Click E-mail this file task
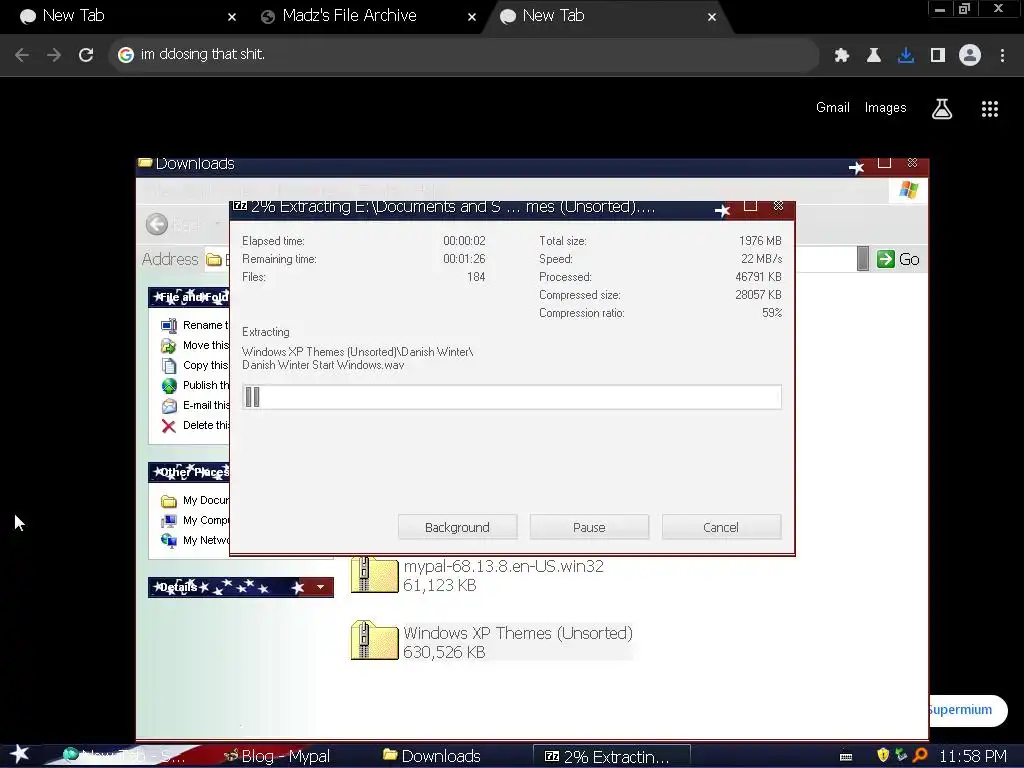1024x768 pixels. click(195, 406)
